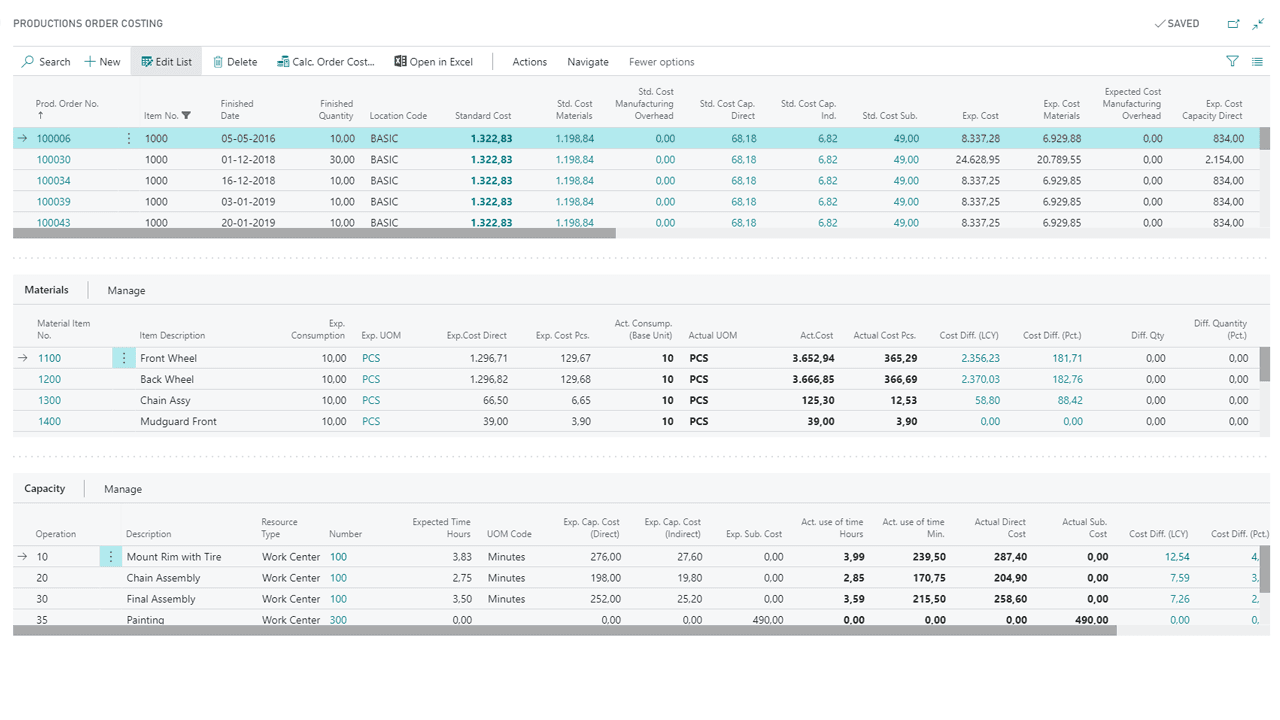Open row menu for order 100006
This screenshot has height=720, width=1280.
click(x=129, y=139)
